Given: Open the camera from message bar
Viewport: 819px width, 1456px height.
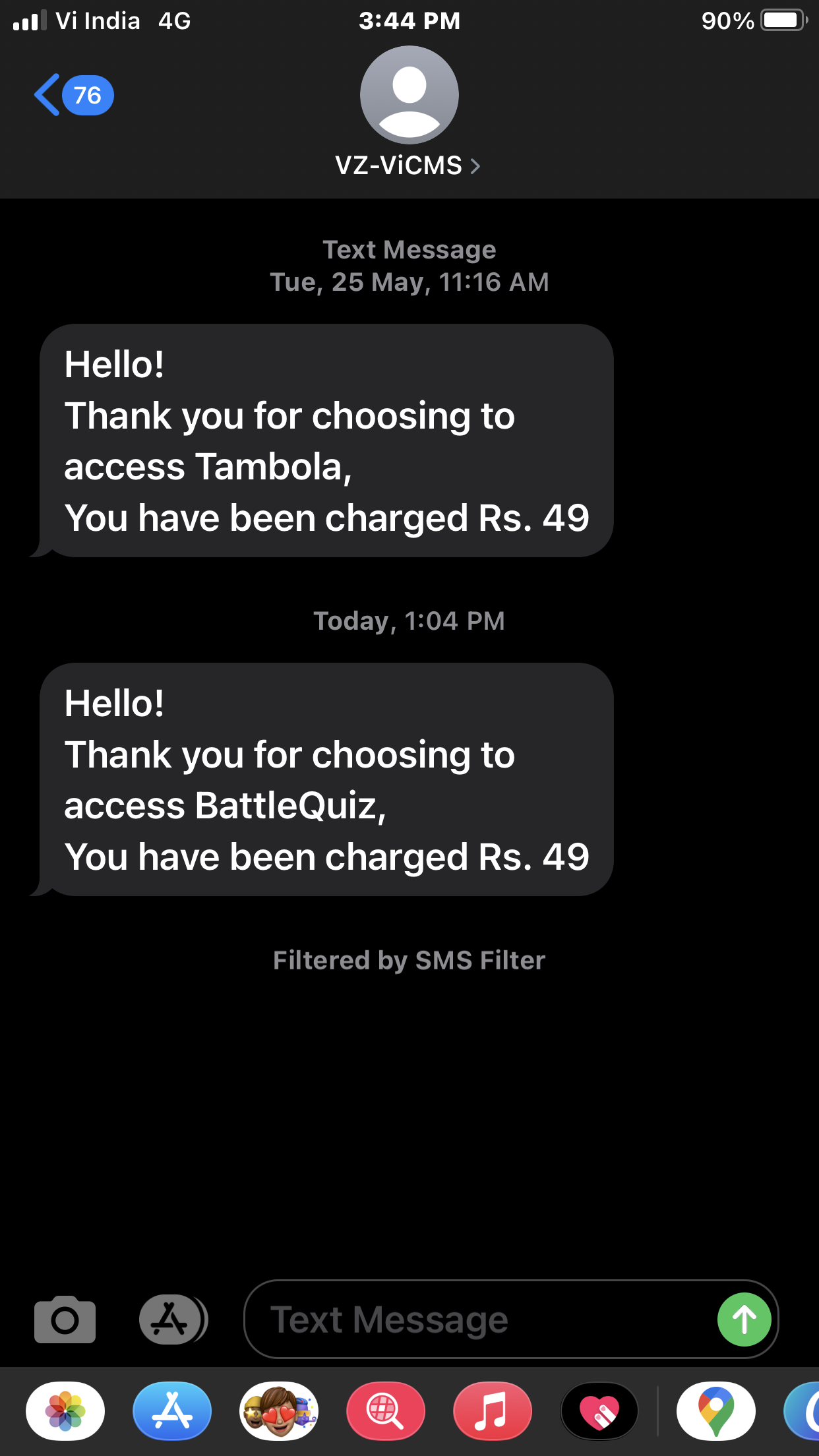Looking at the screenshot, I should (x=65, y=1319).
